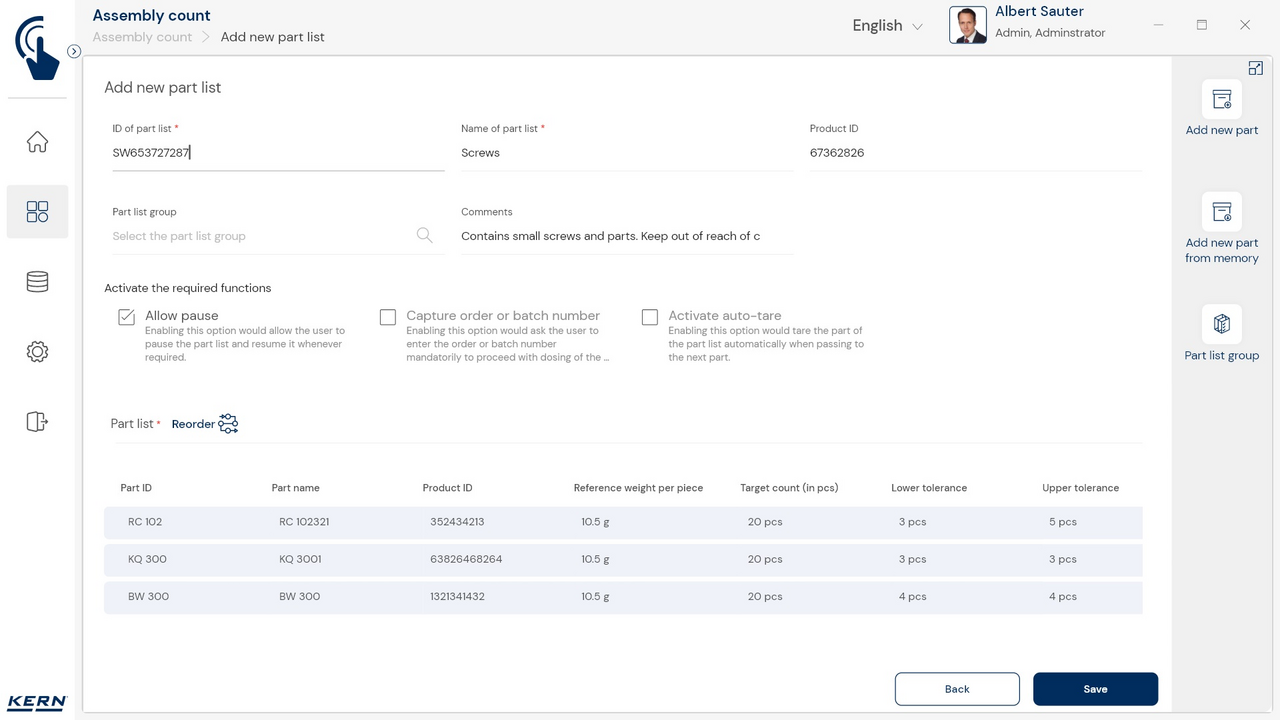Click Add new part from memory icon
The width and height of the screenshot is (1280, 720).
coord(1221,212)
